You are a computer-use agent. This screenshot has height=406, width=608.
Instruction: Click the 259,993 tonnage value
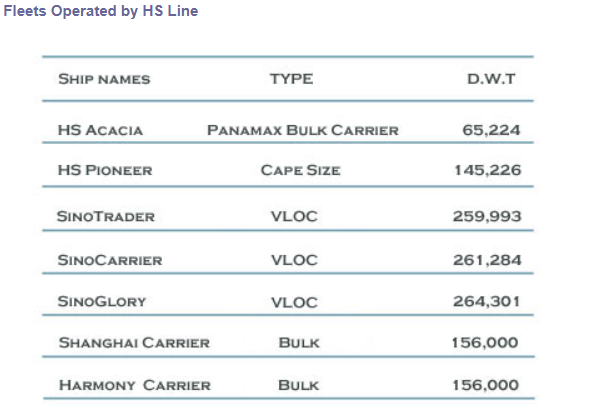487,215
